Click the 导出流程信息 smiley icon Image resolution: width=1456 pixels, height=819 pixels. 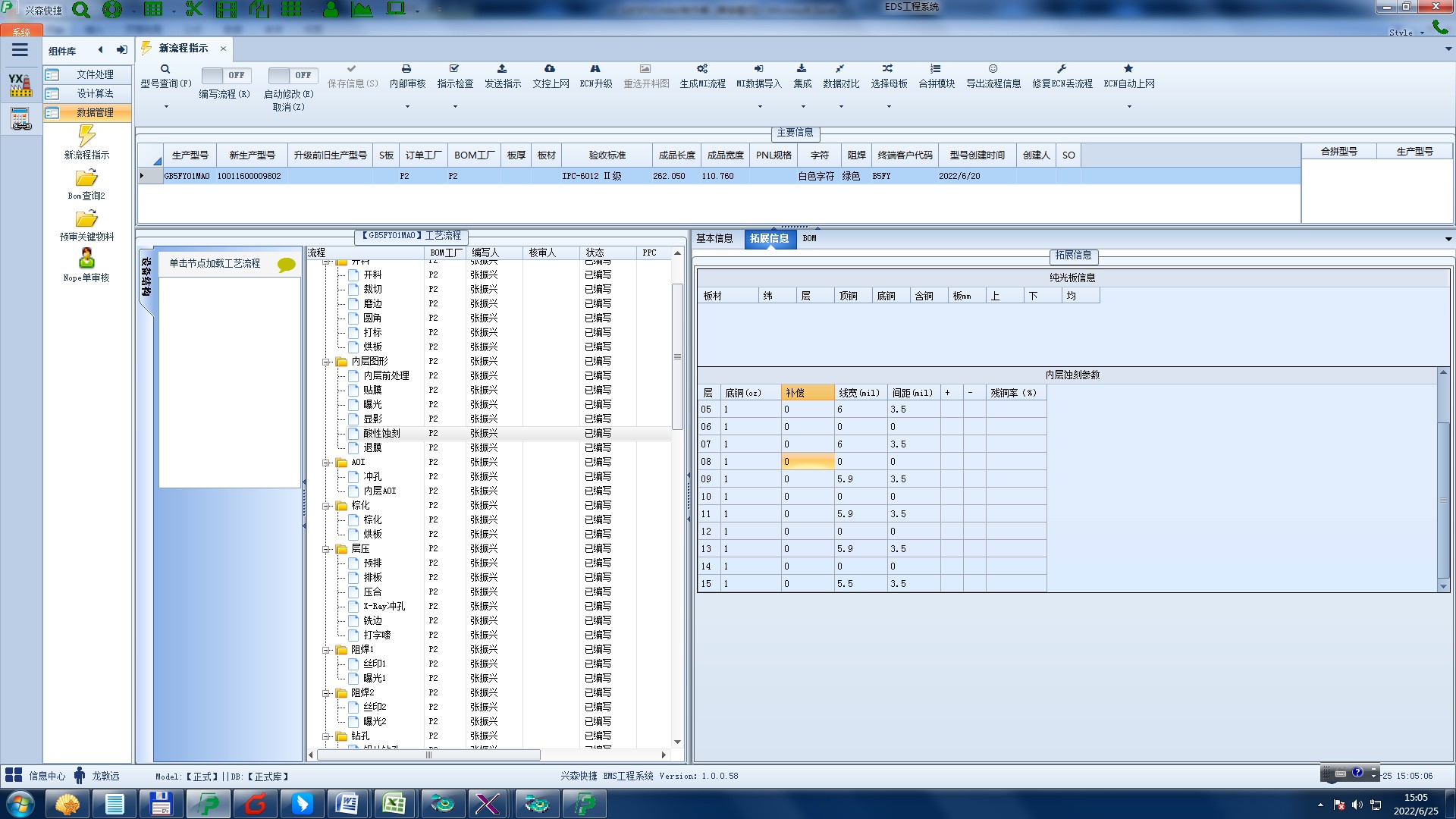993,69
